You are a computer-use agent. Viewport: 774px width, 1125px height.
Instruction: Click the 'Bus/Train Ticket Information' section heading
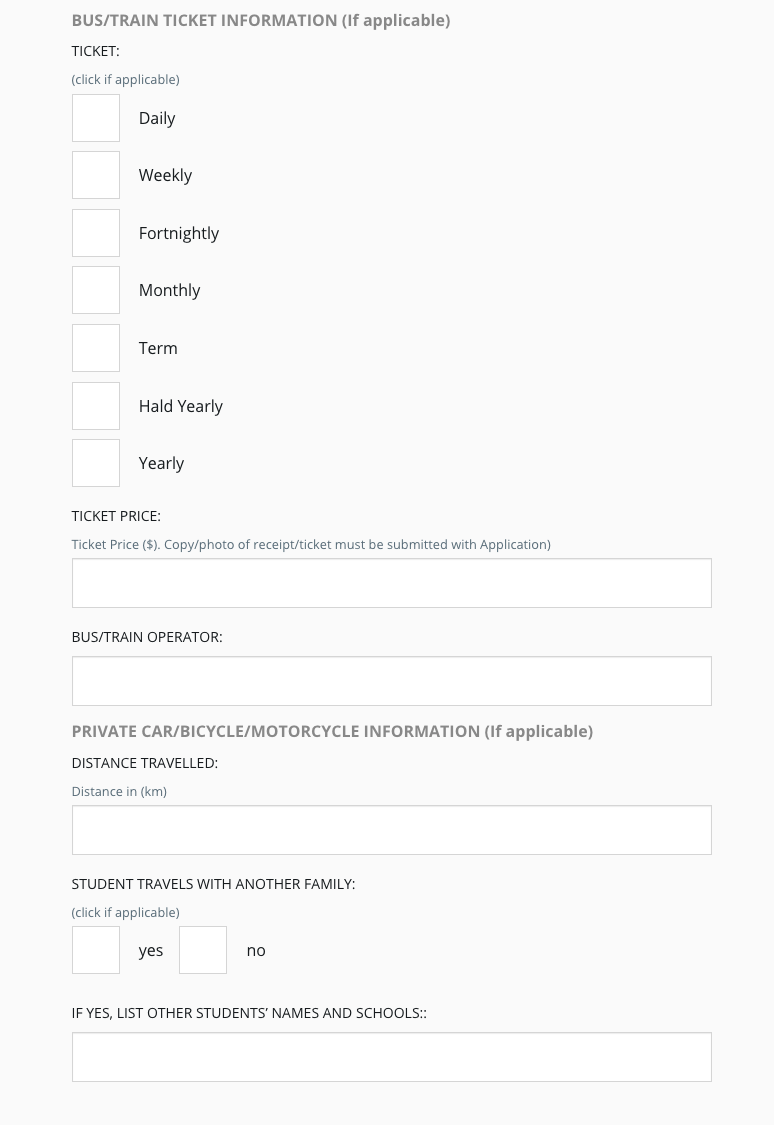pyautogui.click(x=261, y=20)
